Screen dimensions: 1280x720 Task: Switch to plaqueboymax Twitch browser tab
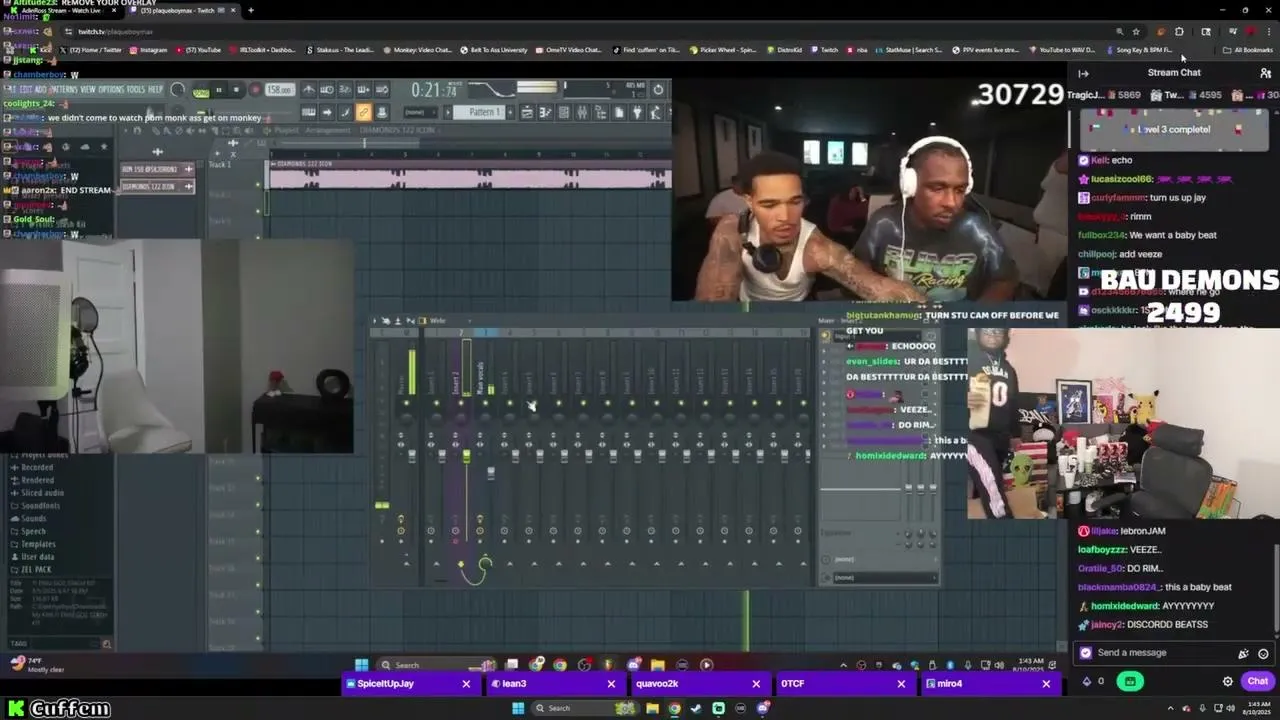pyautogui.click(x=184, y=10)
